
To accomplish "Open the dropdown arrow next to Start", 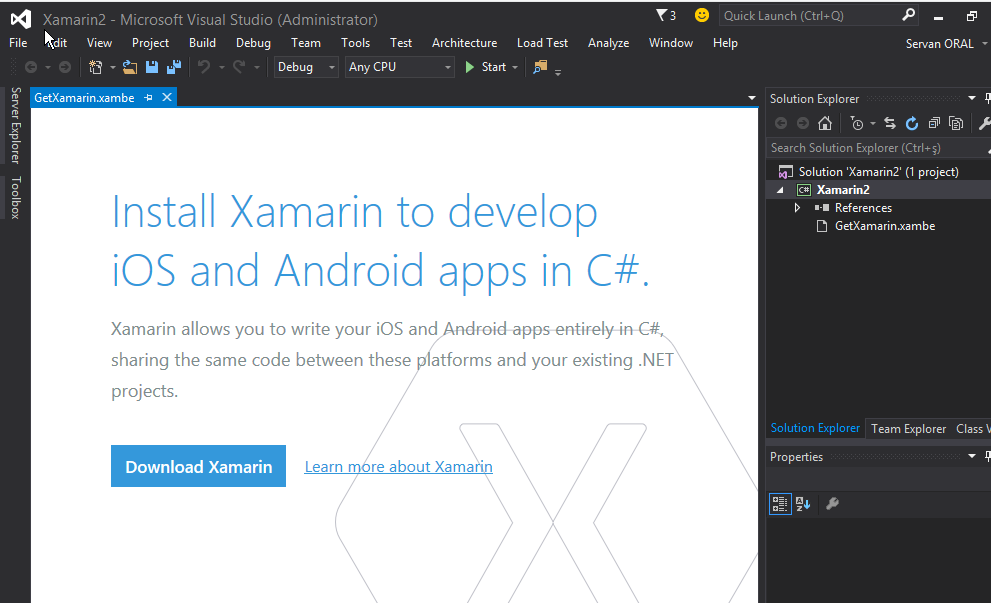I will pos(515,67).
